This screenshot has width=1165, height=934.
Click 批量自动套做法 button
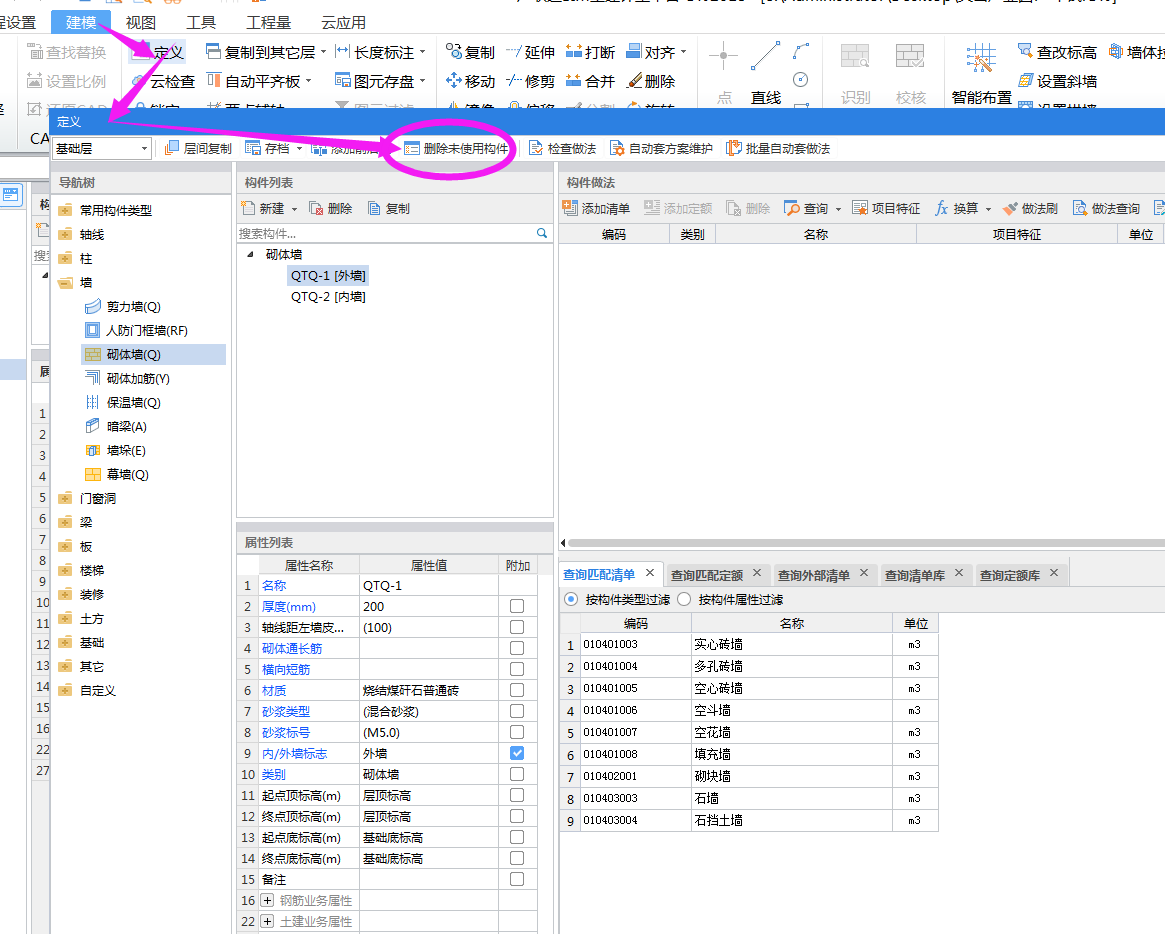pyautogui.click(x=778, y=149)
